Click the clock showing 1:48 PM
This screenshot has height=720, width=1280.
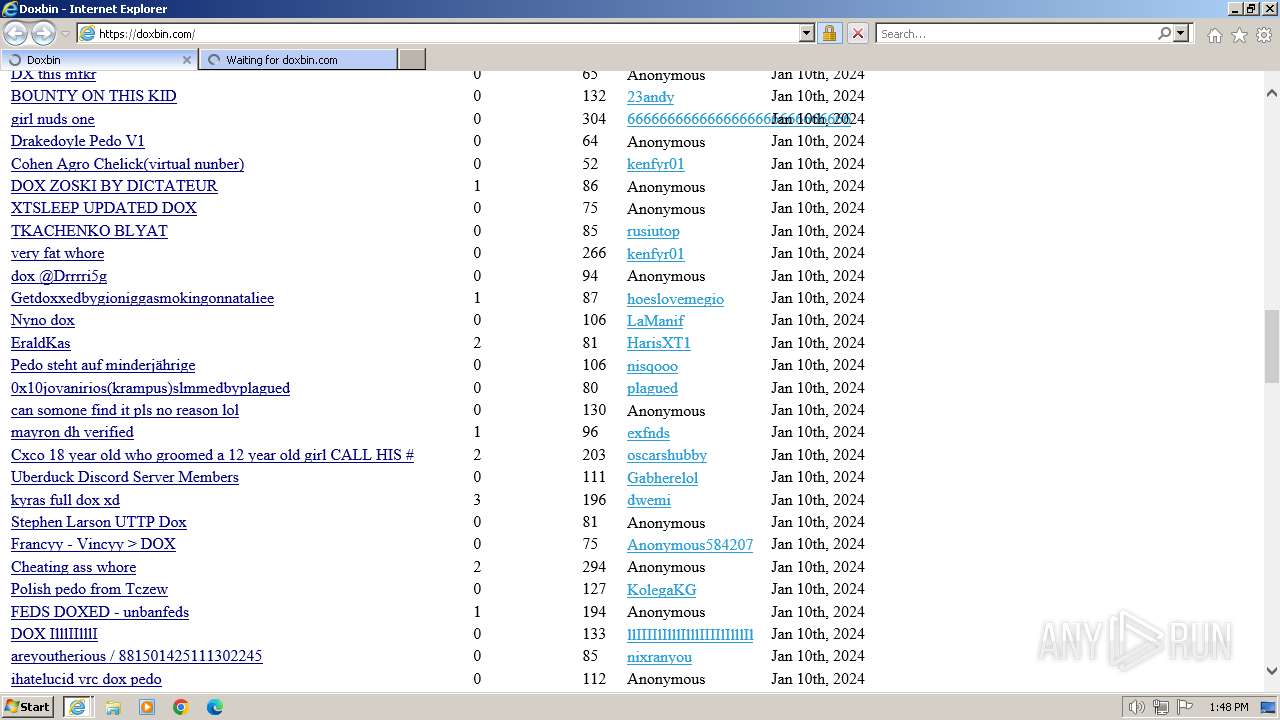(x=1229, y=707)
